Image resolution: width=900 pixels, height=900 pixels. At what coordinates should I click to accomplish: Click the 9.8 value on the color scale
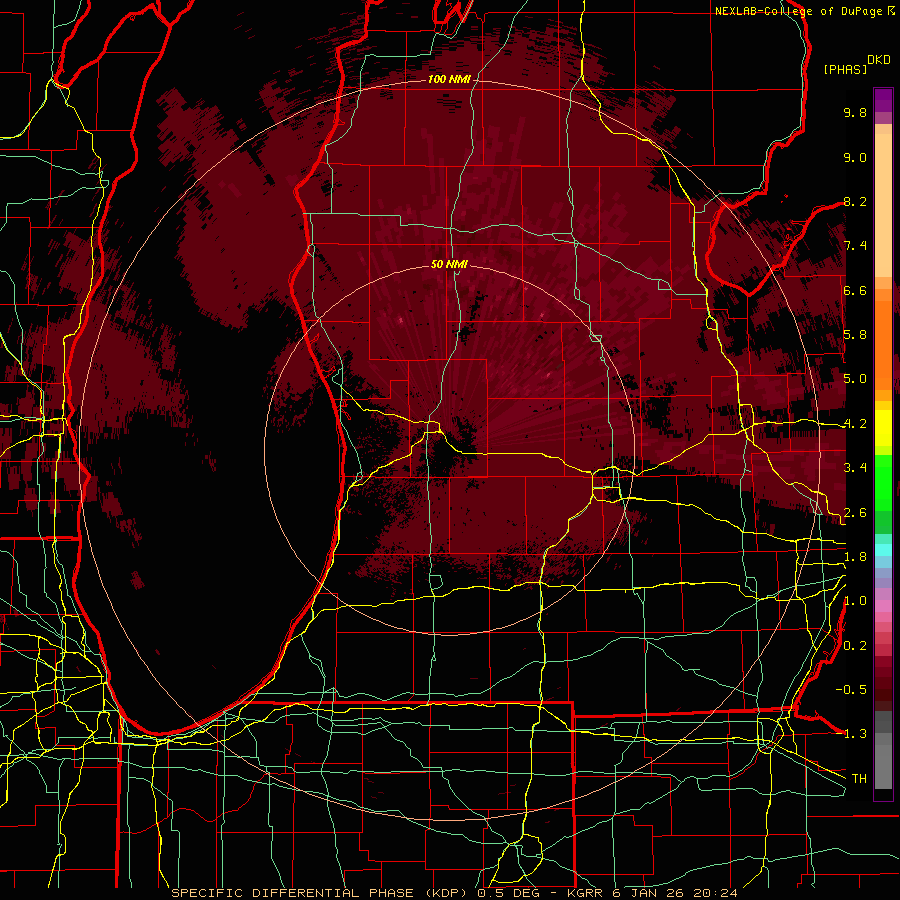tap(855, 112)
